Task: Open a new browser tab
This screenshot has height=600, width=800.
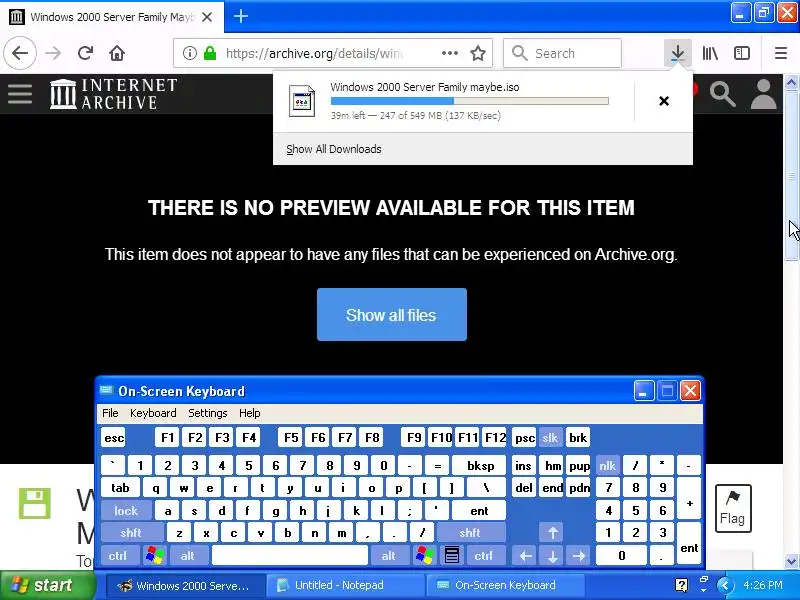Action: click(241, 16)
